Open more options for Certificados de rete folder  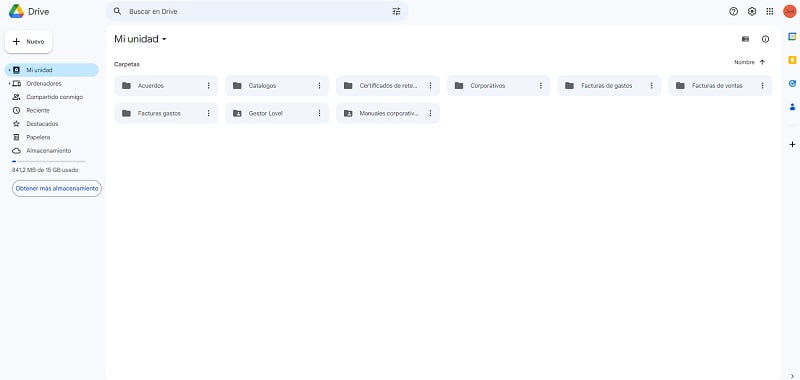click(x=430, y=86)
